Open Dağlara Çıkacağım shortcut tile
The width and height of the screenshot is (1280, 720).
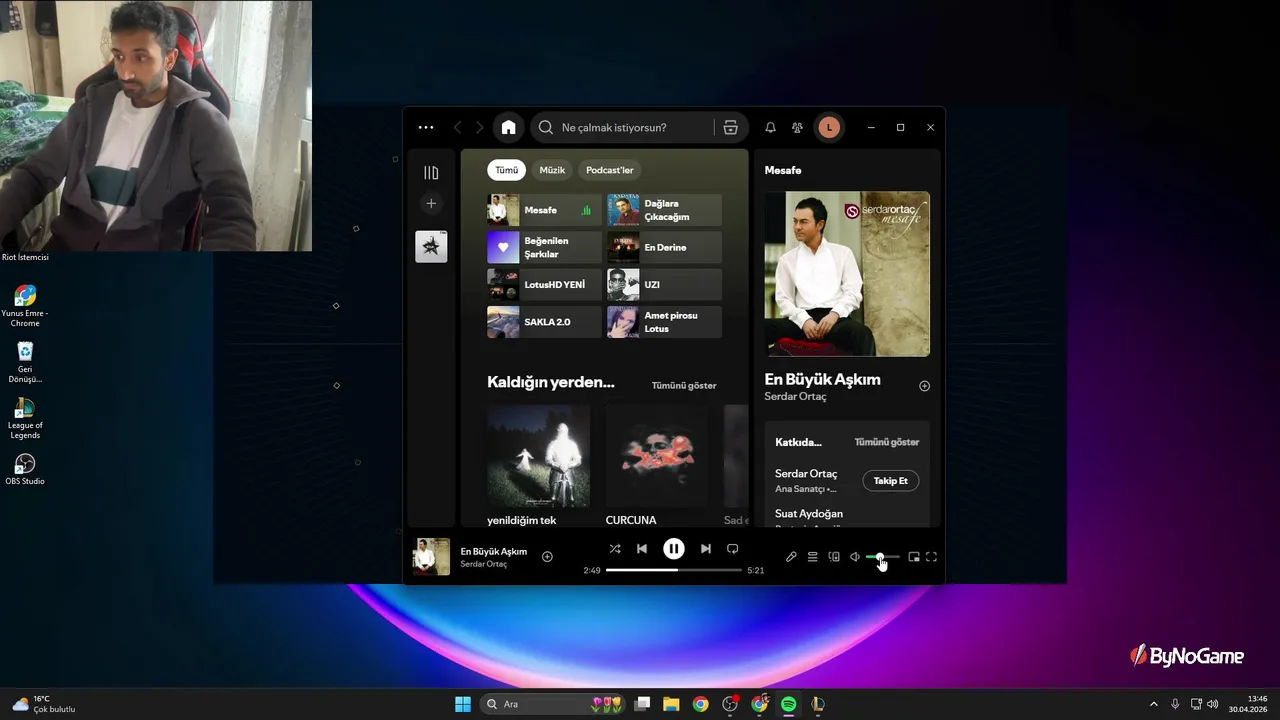pyautogui.click(x=664, y=210)
